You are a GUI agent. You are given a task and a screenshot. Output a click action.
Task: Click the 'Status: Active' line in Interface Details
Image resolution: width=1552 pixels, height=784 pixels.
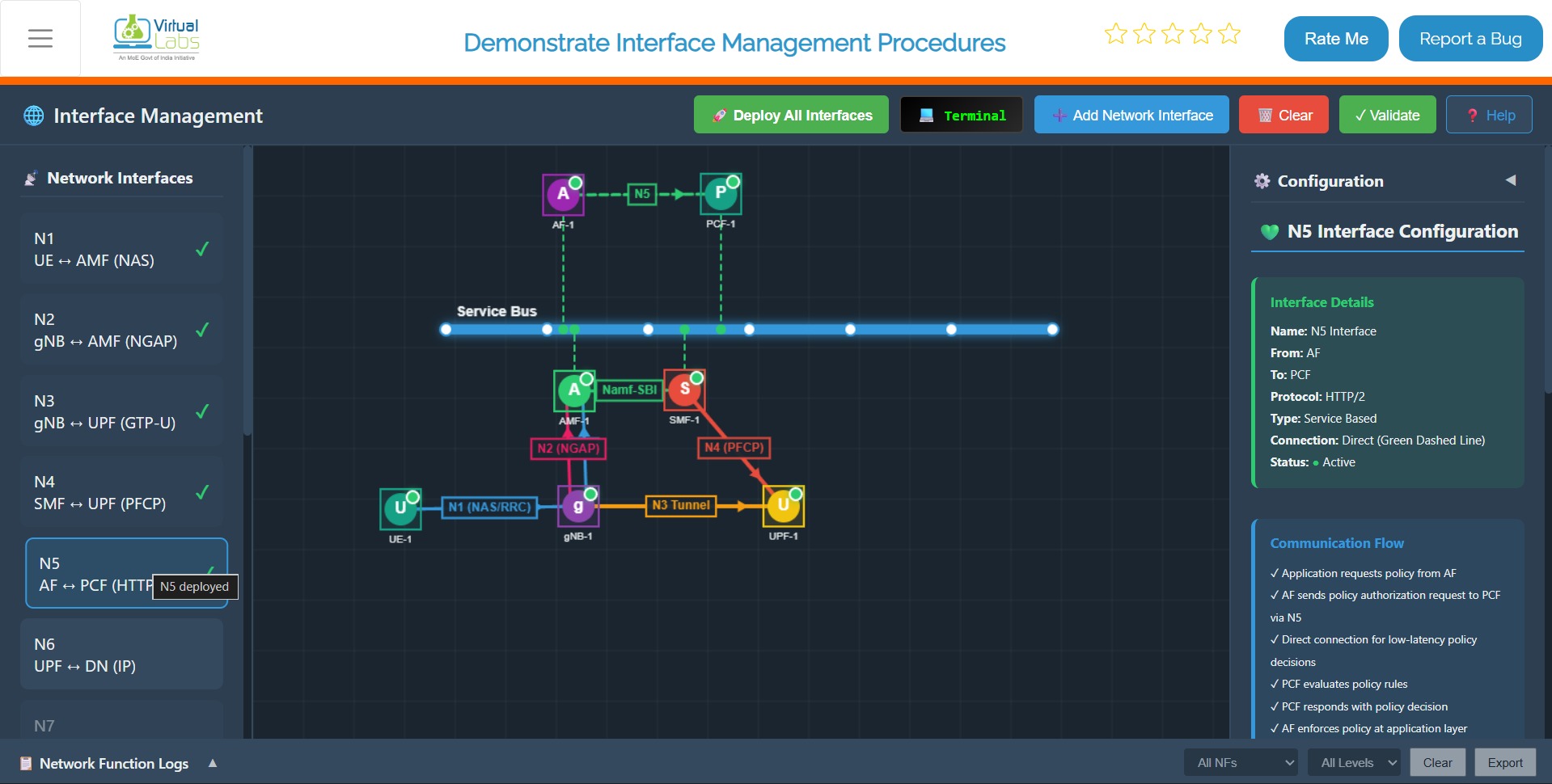pyautogui.click(x=1313, y=462)
